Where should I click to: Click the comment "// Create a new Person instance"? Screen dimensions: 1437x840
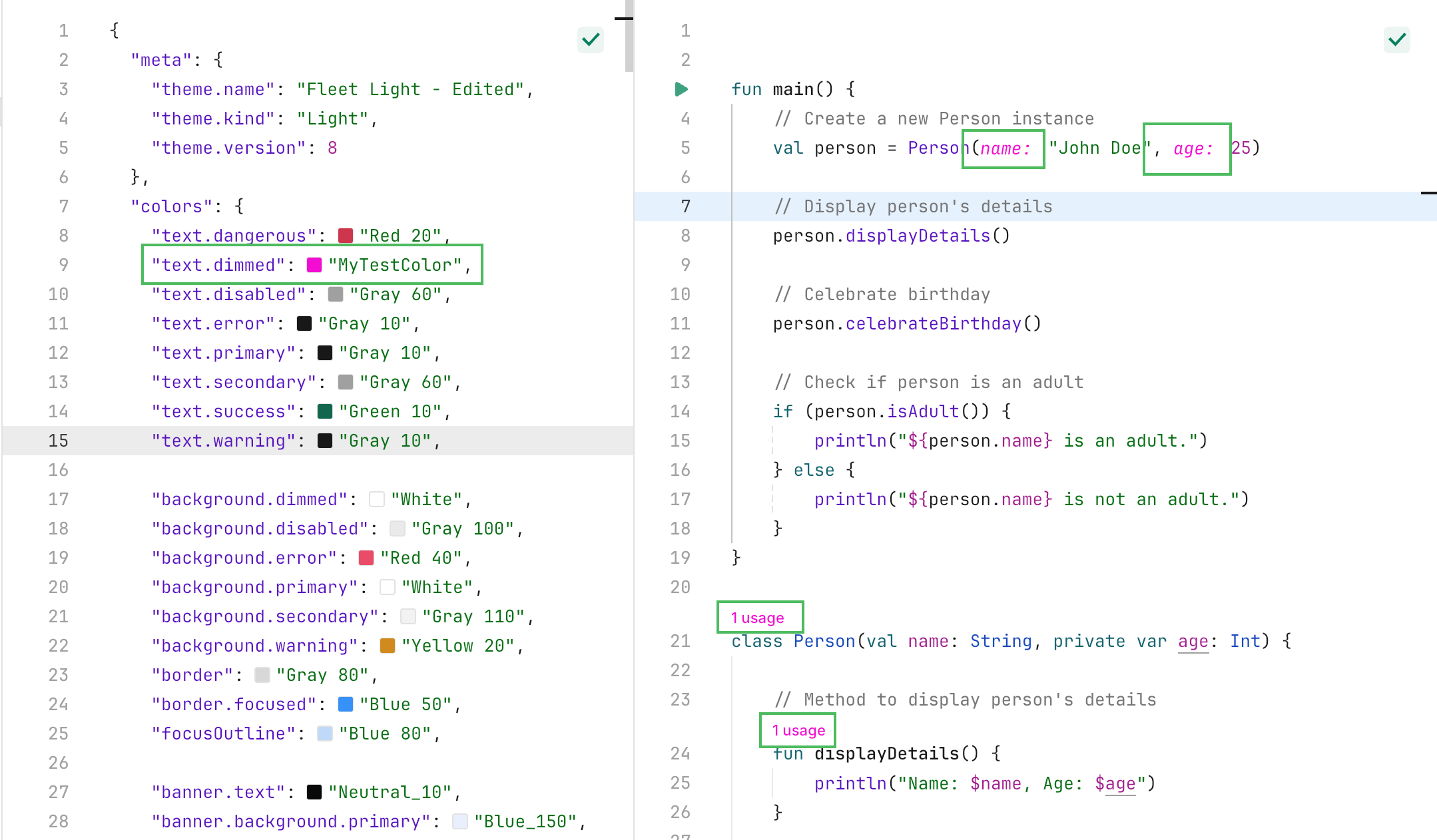(934, 118)
